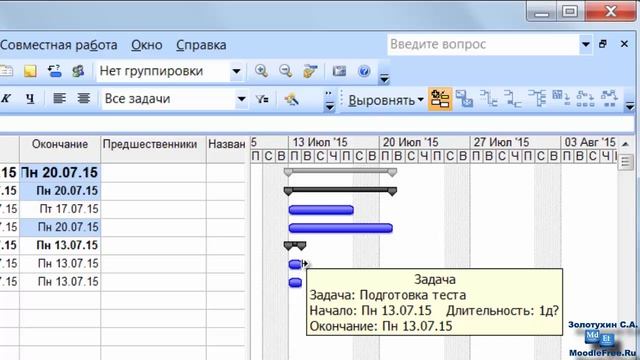640x360 pixels.
Task: Expand standard toolbar options after help icon
Action: (x=384, y=78)
